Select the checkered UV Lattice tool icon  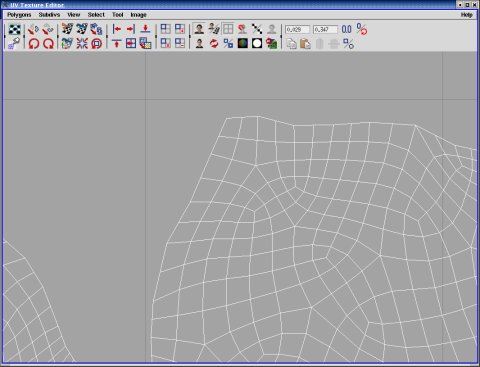14,29
